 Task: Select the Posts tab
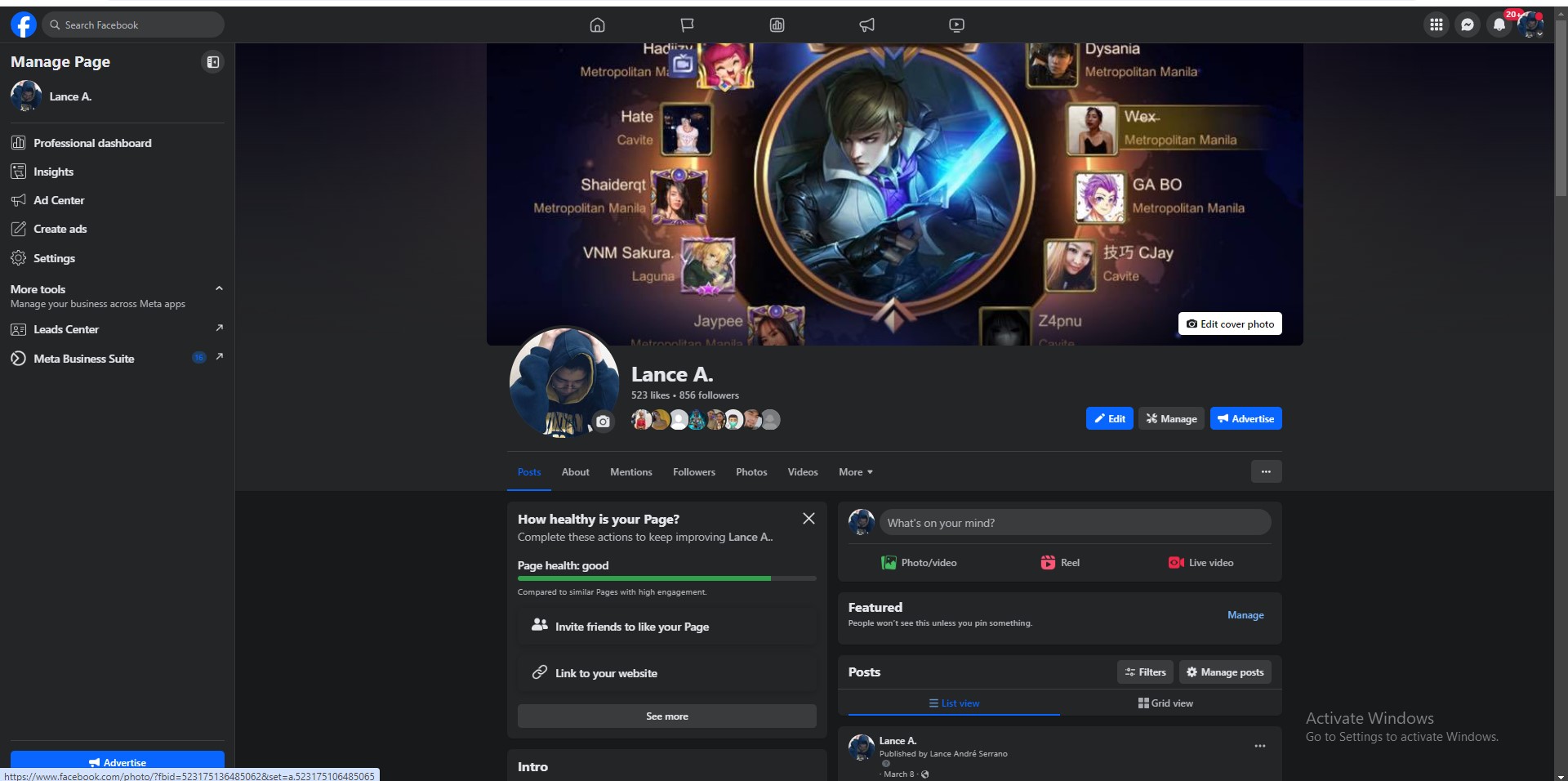point(529,472)
